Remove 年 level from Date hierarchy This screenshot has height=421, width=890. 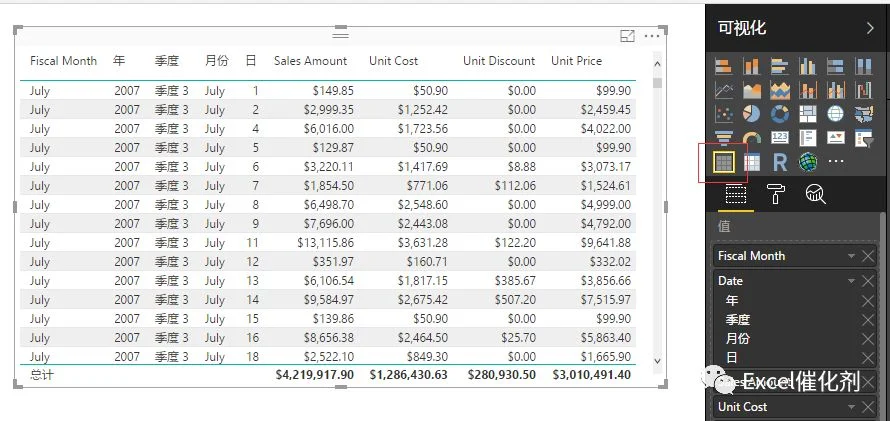point(868,301)
